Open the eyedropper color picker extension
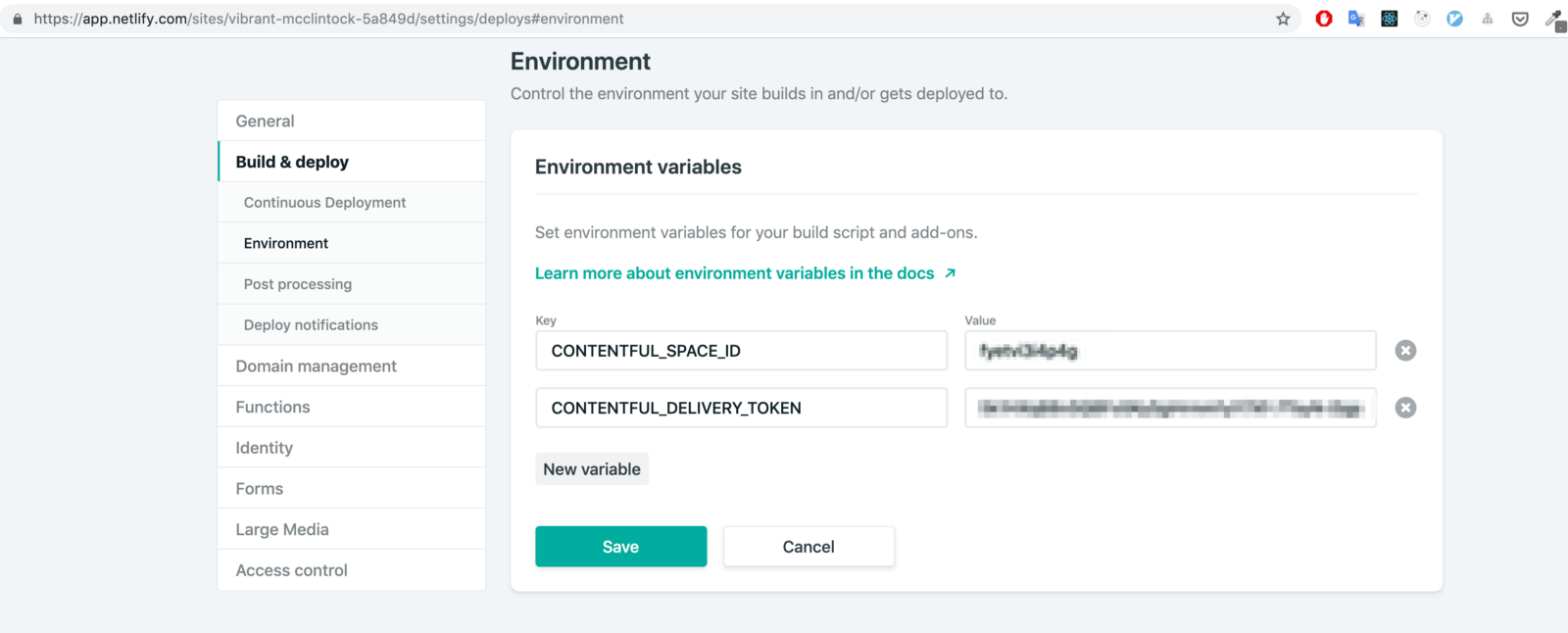The width and height of the screenshot is (1568, 633). (1554, 20)
